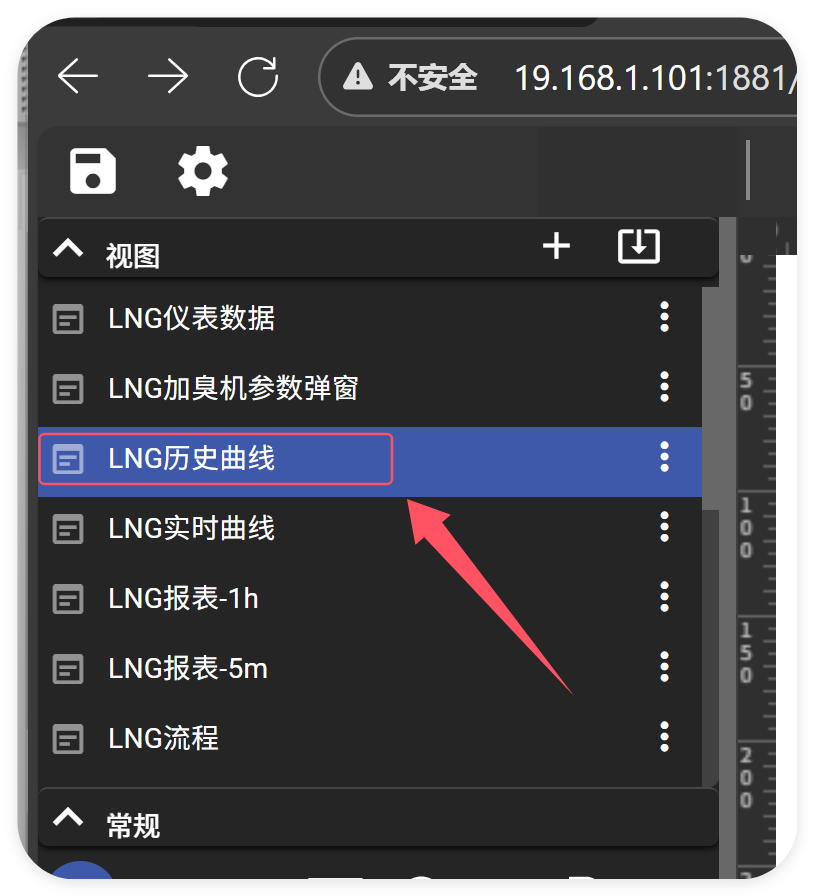Open settings via the gear icon
Image resolution: width=814 pixels, height=896 pixels.
coord(203,171)
